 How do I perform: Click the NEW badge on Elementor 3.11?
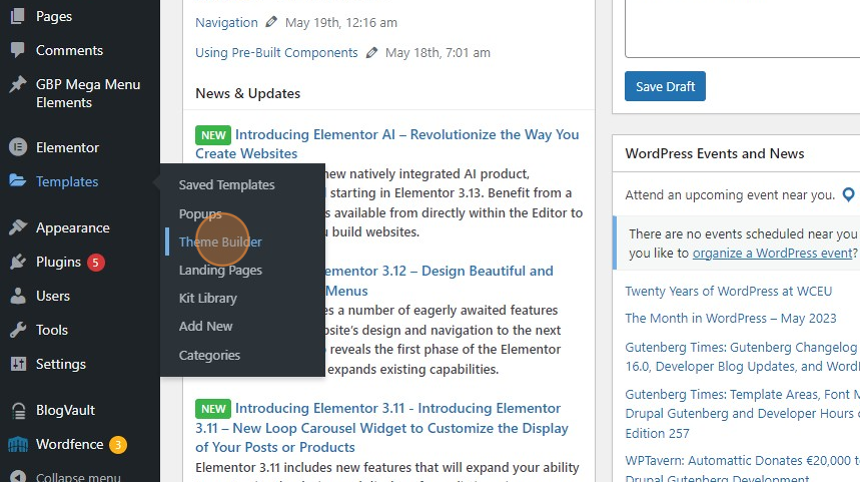coord(213,409)
